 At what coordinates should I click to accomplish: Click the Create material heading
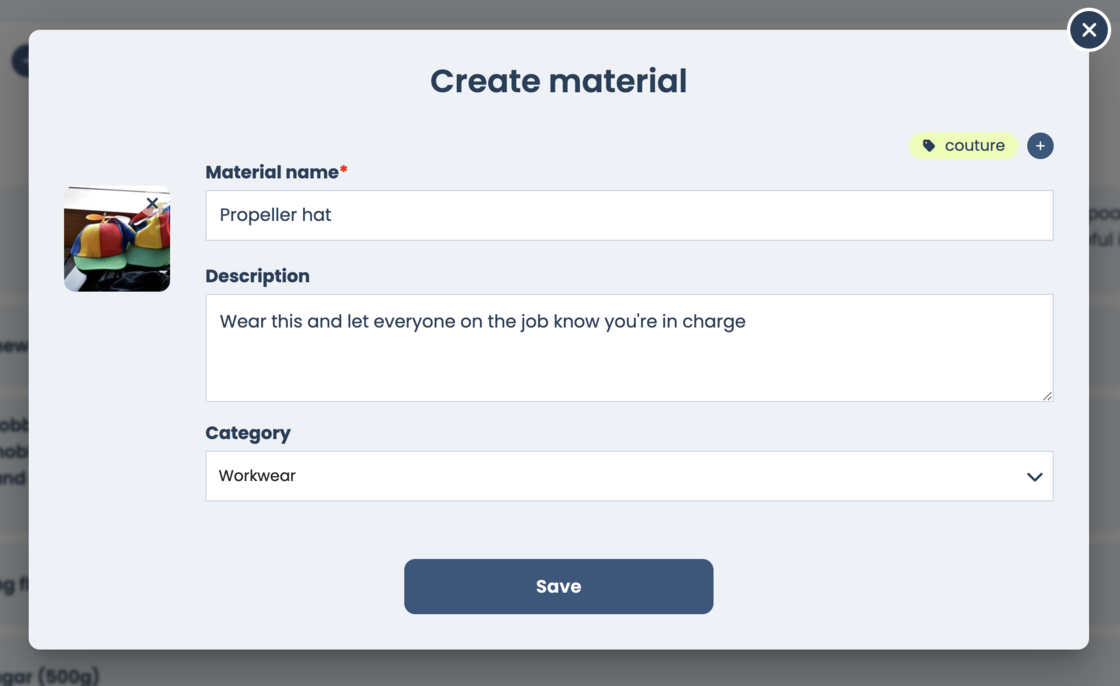click(558, 81)
